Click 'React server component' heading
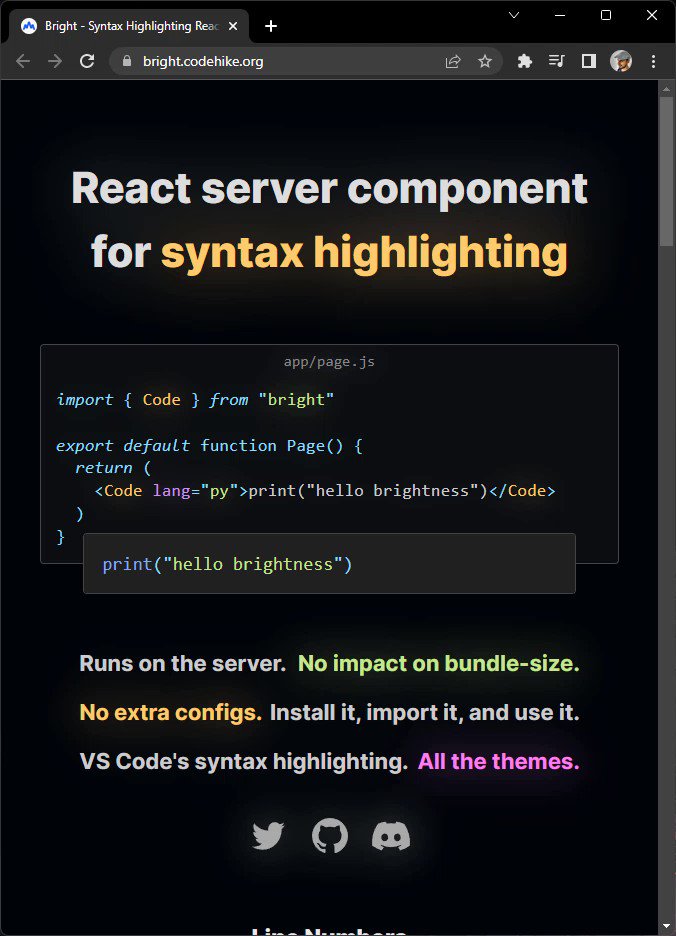 [330, 189]
